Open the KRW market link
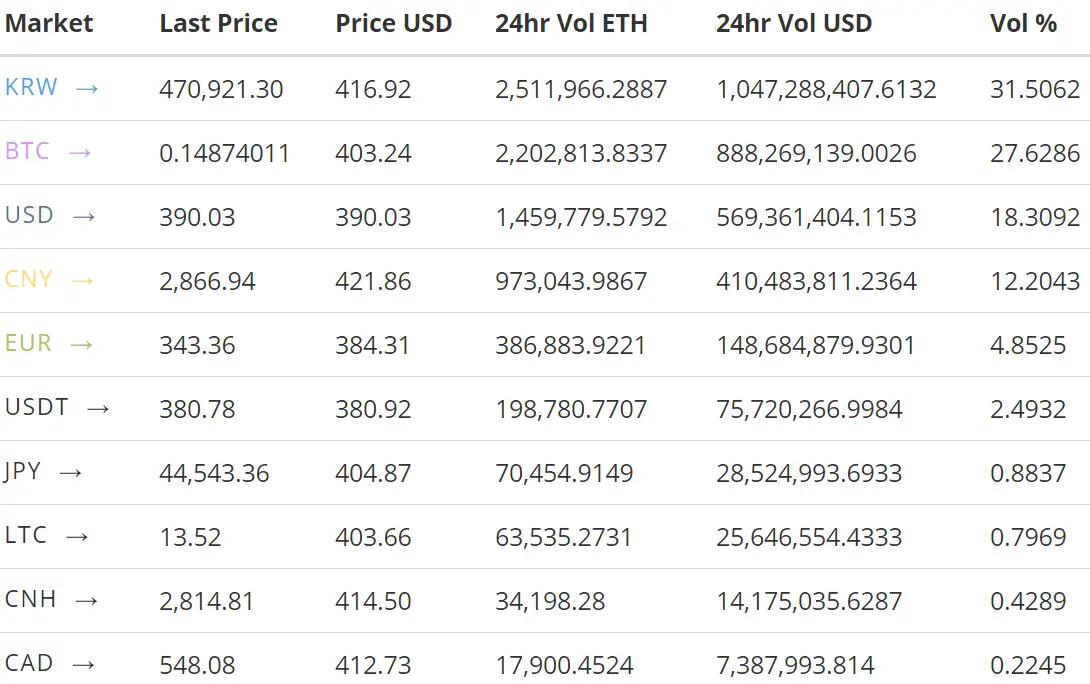Viewport: 1090px width, 684px height. coord(31,87)
